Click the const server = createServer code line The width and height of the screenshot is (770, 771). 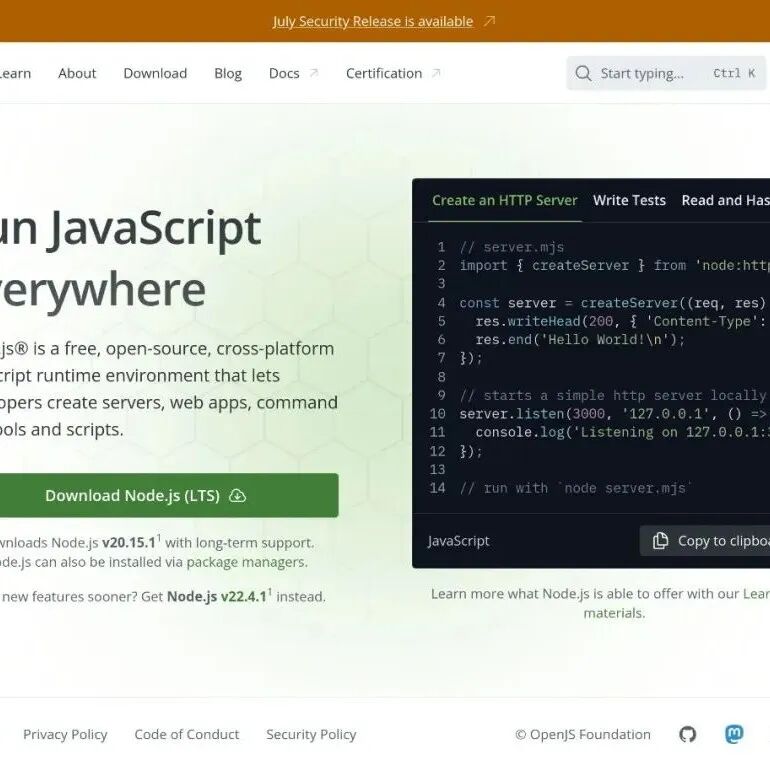point(613,303)
